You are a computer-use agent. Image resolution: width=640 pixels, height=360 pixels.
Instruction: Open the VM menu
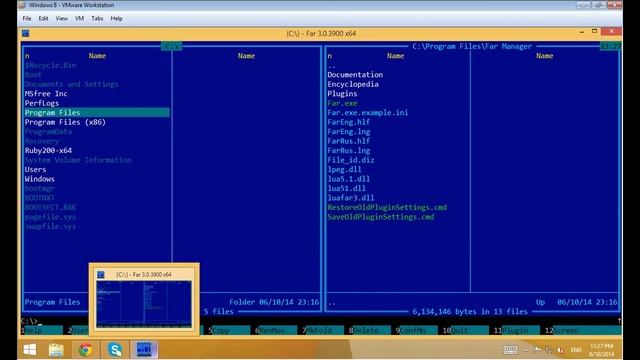[79, 18]
